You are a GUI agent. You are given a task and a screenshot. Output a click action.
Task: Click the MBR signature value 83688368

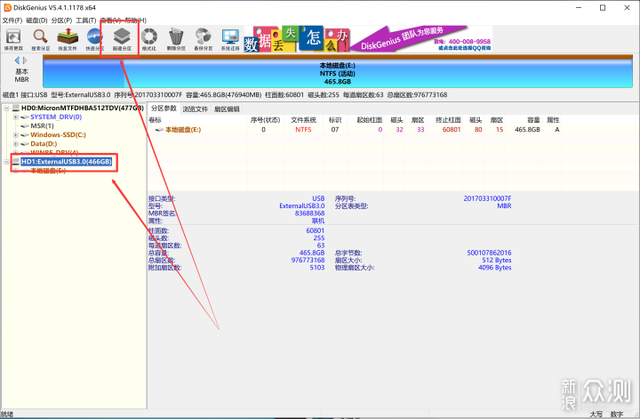coord(310,213)
